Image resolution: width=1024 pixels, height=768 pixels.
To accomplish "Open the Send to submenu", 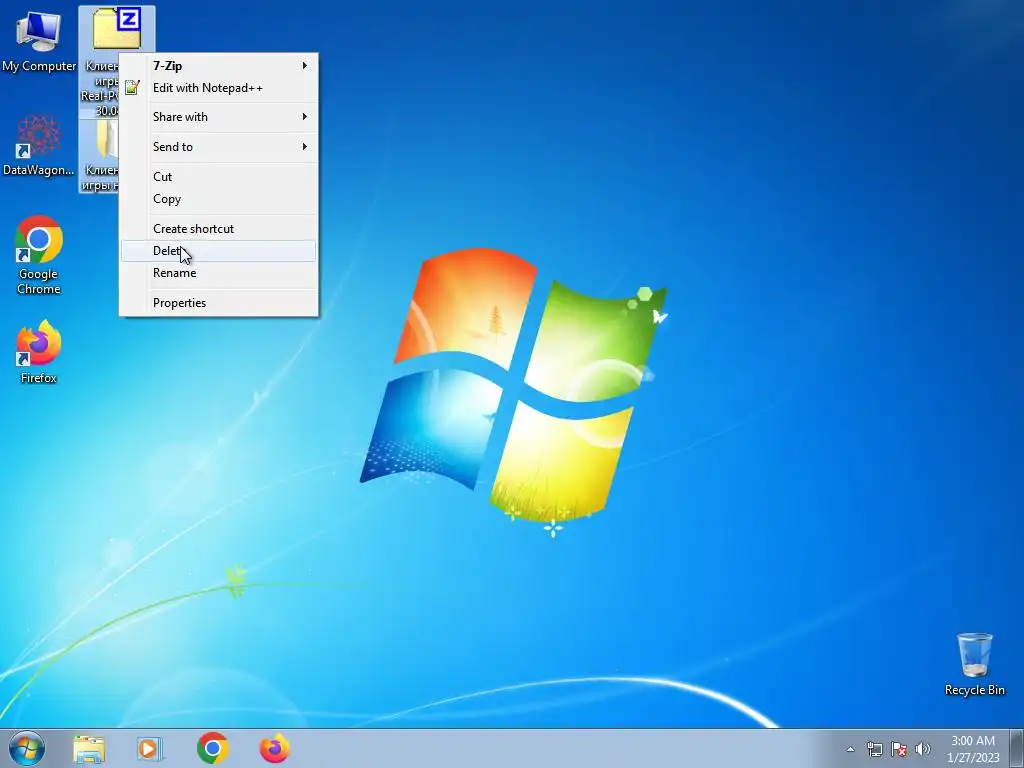I will click(x=219, y=147).
